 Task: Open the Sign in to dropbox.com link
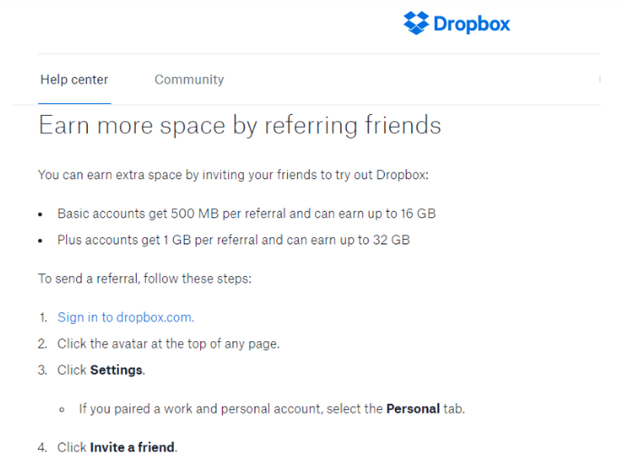pos(126,317)
